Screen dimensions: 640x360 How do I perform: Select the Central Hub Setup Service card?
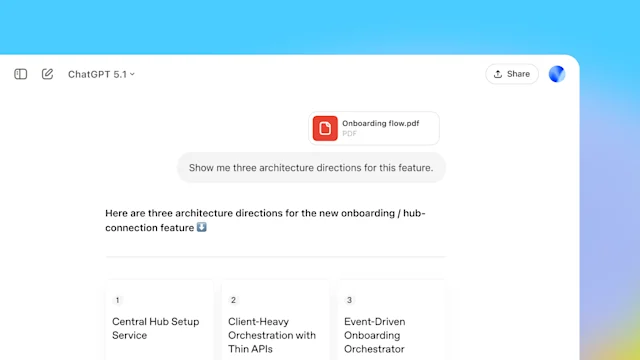(160, 320)
